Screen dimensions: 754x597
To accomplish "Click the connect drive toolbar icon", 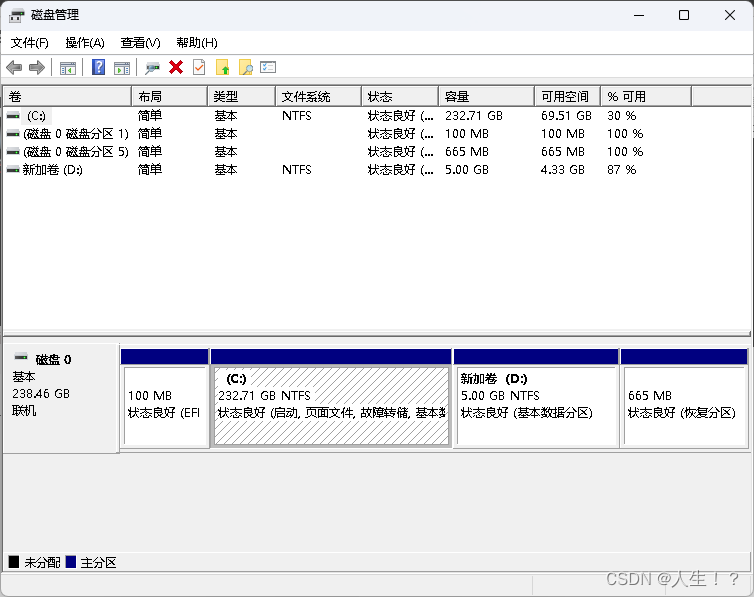I will (152, 68).
